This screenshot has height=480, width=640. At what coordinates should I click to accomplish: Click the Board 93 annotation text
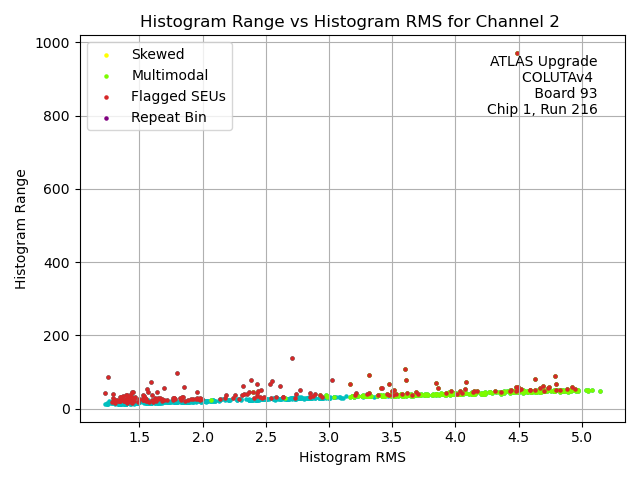(565, 93)
